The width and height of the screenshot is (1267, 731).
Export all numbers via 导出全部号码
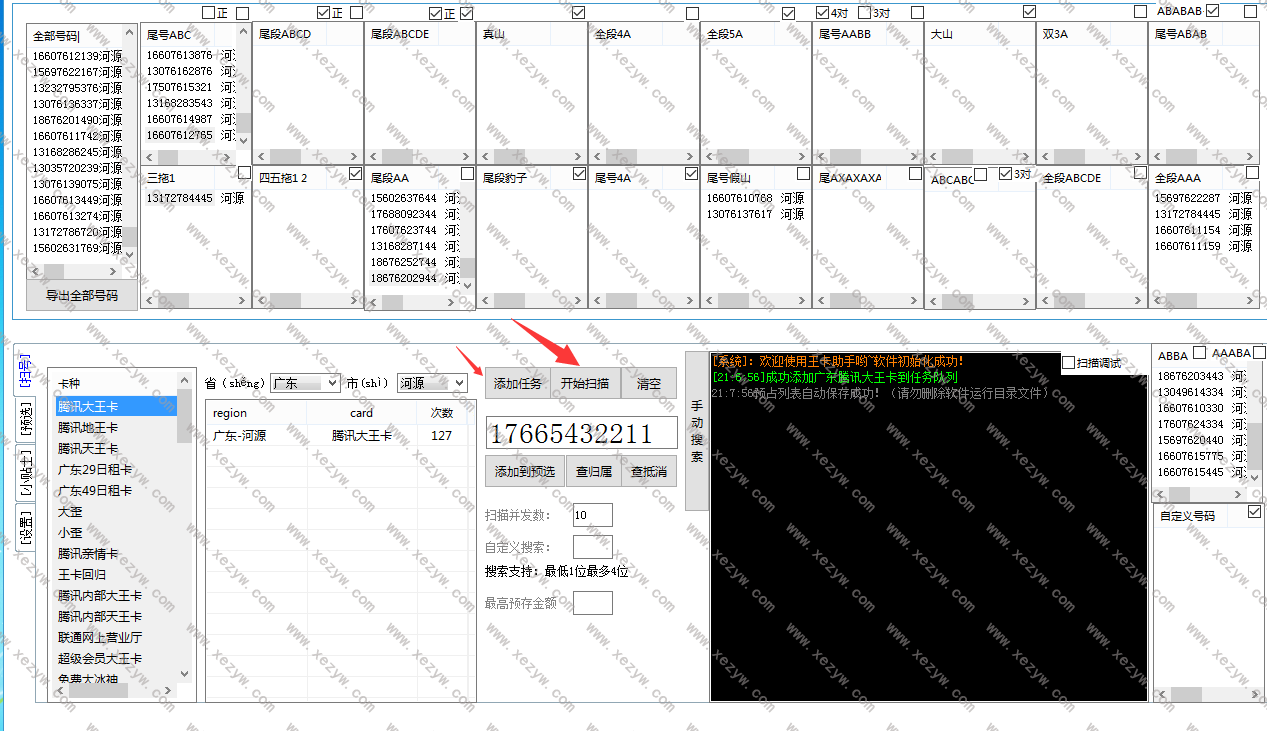82,295
